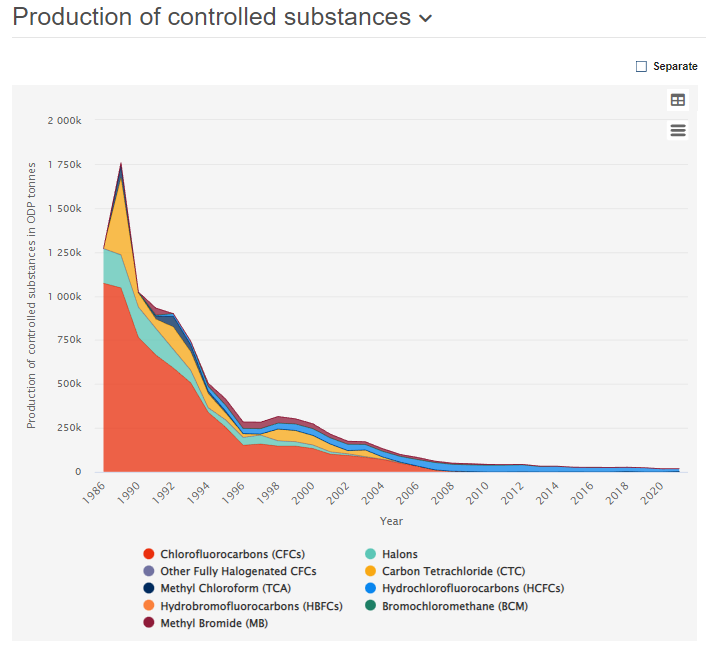Toggle Chlorofluorocarbons (CFCs) legend series

(232, 554)
